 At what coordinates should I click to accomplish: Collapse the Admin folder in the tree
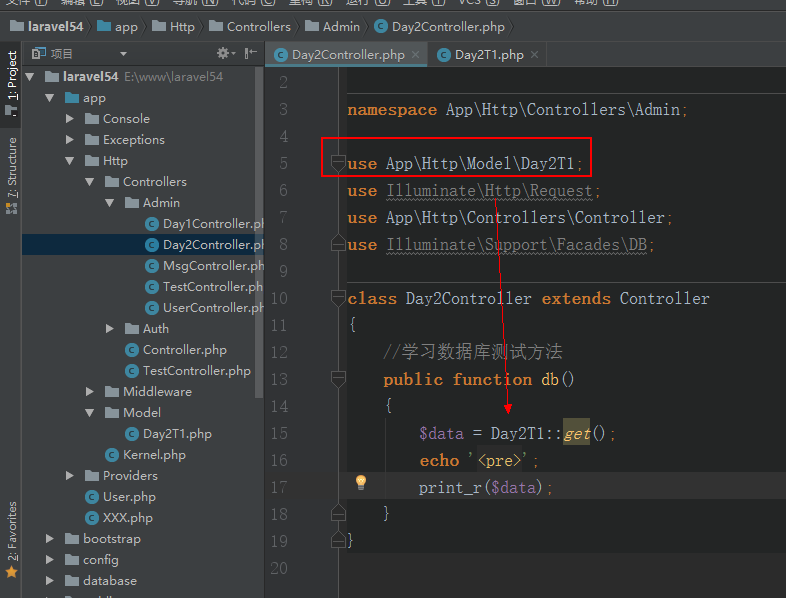(110, 203)
